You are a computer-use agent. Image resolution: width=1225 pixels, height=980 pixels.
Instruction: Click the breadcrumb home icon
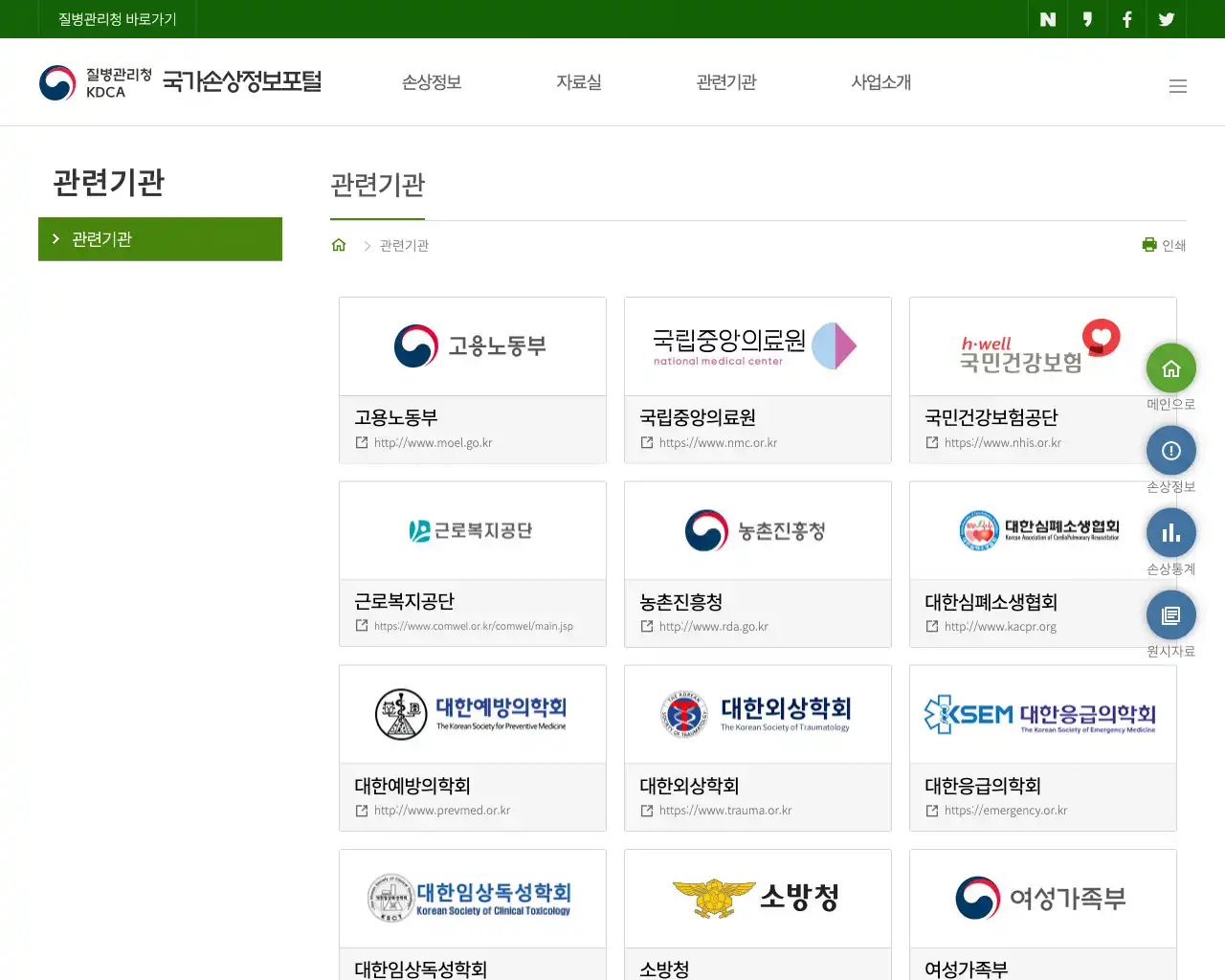[339, 245]
